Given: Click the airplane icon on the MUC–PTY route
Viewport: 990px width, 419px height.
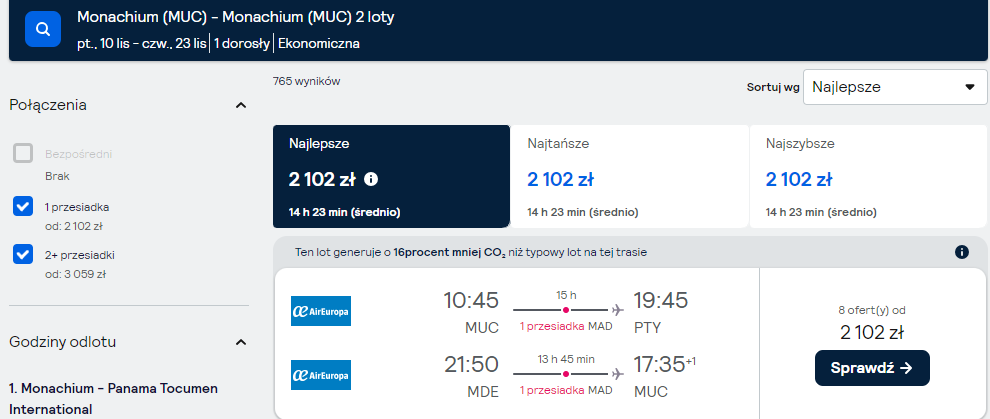Looking at the screenshot, I should (x=617, y=310).
